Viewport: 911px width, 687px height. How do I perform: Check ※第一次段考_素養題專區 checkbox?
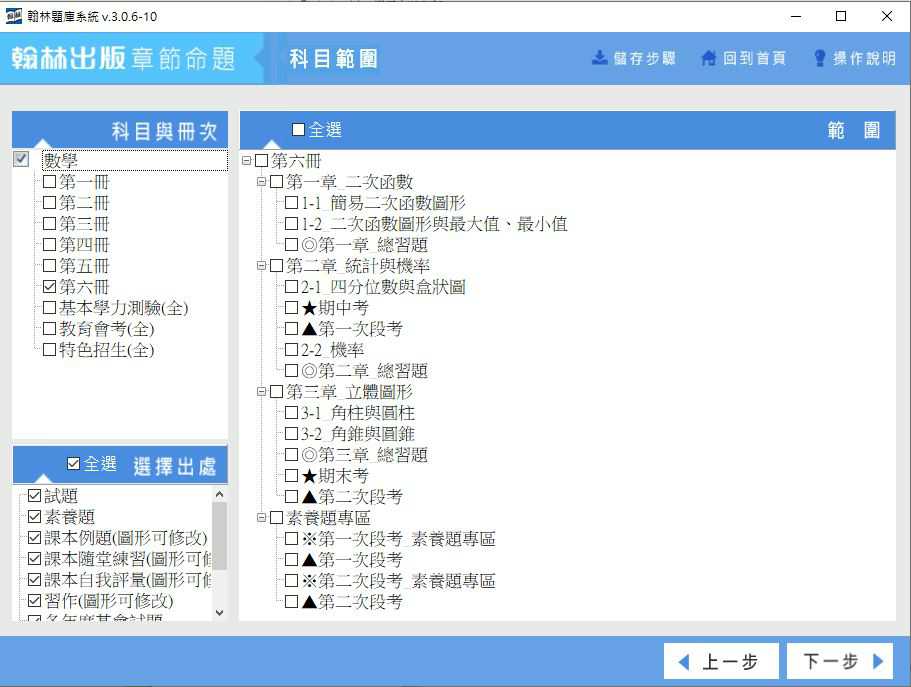(292, 538)
